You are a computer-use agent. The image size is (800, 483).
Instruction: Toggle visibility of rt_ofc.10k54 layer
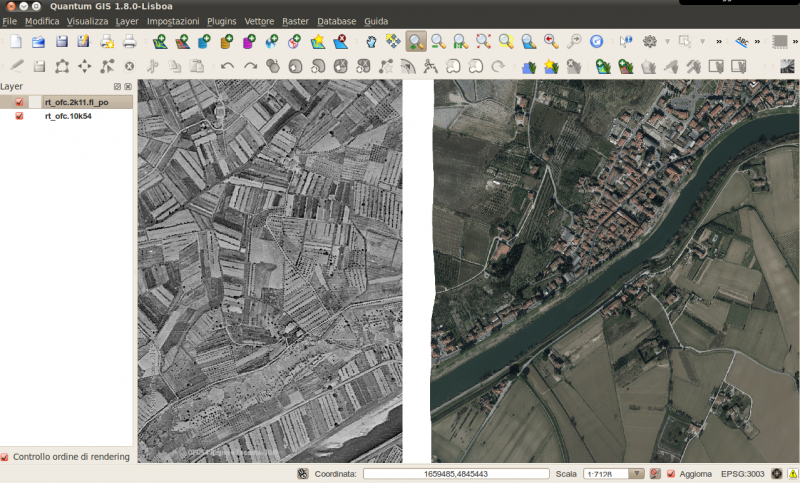point(19,116)
